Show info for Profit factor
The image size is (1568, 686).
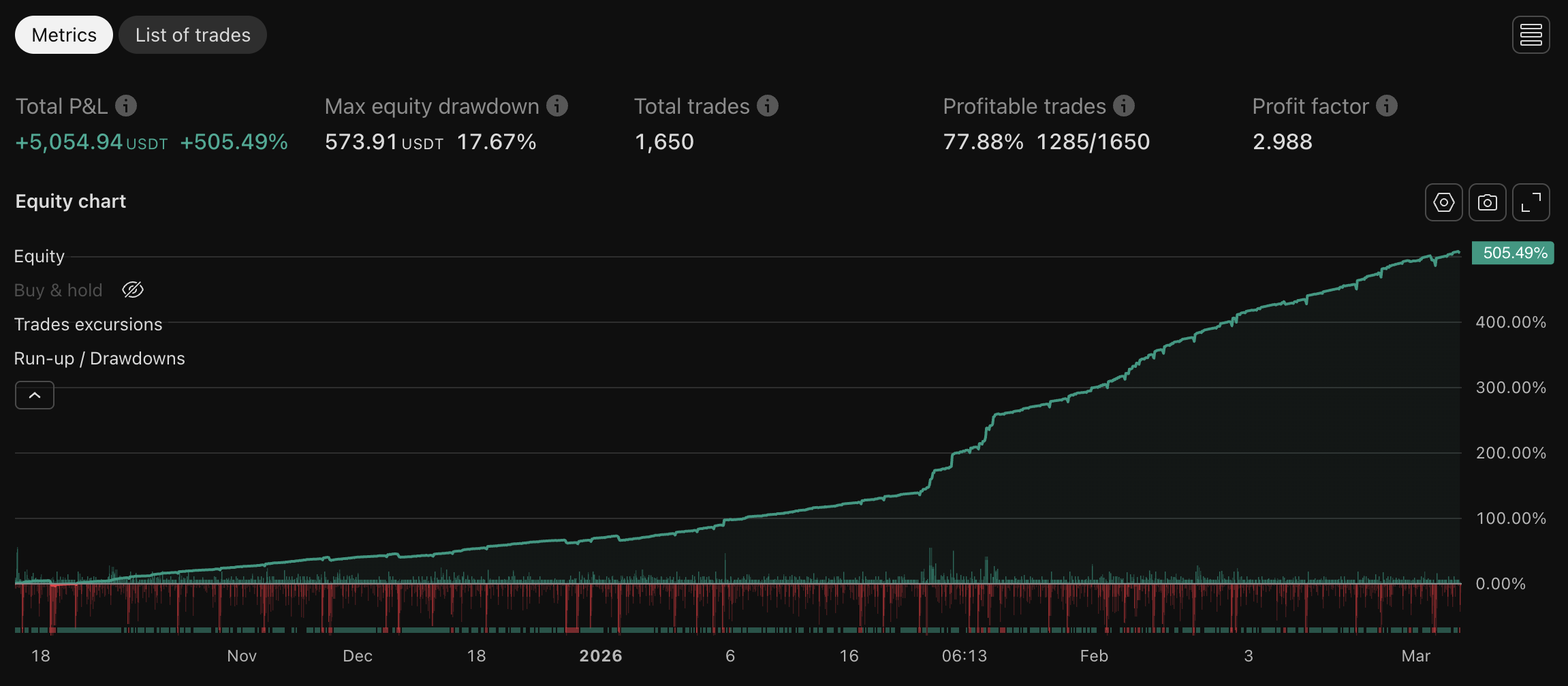(1387, 106)
